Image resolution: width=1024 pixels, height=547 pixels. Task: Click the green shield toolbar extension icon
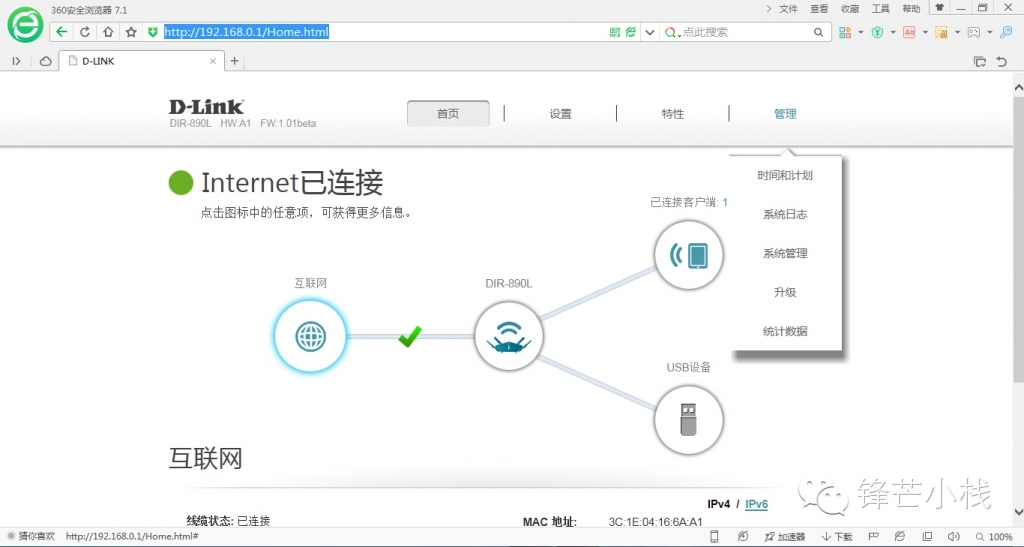(877, 32)
